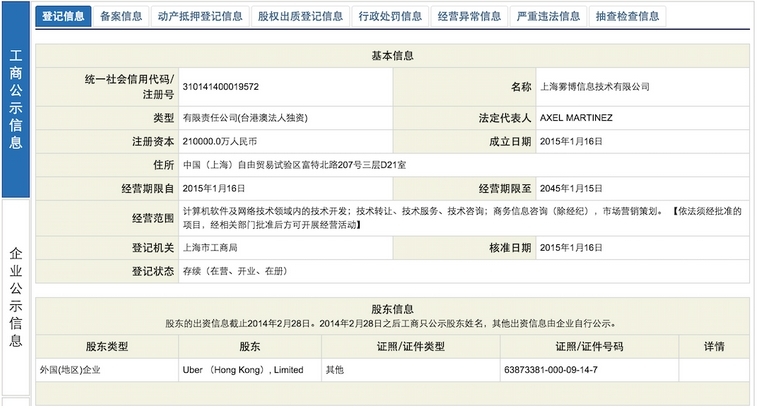This screenshot has height=409, width=757.
Task: Click the shareholder Uber (Hong Kong), Limited
Action: 242,370
